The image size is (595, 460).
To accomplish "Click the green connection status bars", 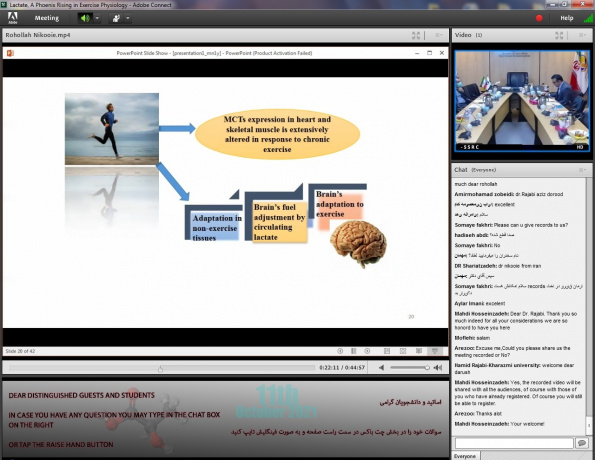I will click(589, 17).
